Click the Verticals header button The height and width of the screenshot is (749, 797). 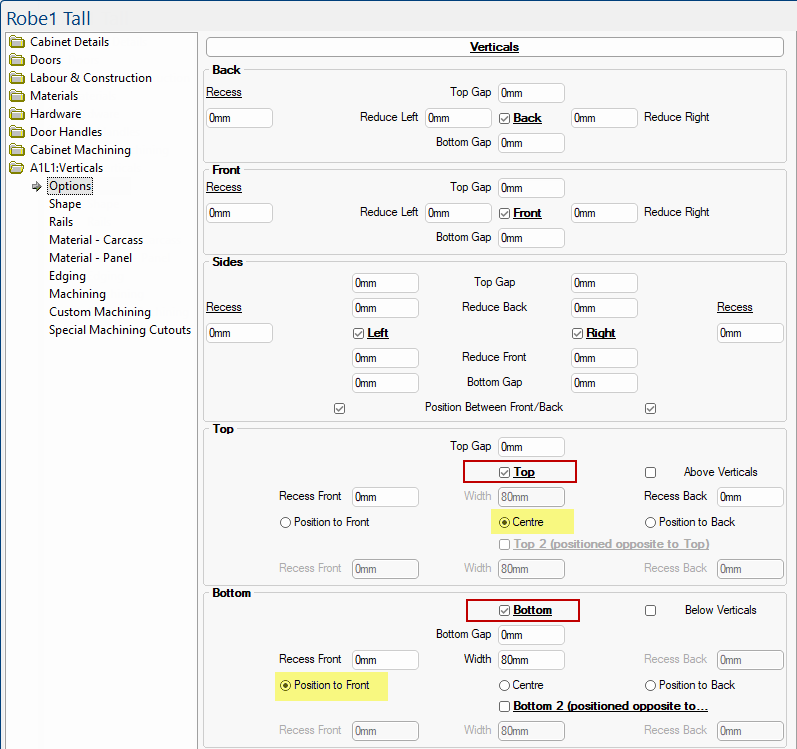click(495, 47)
